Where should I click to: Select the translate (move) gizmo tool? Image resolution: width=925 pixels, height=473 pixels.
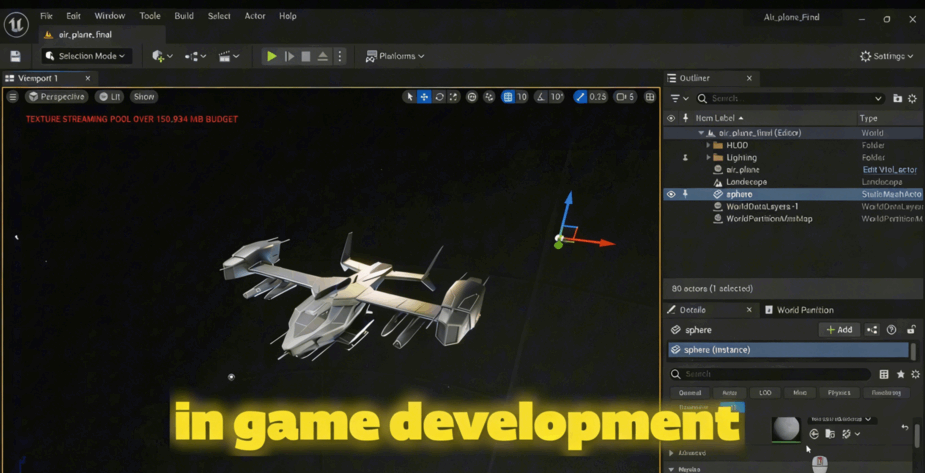424,97
